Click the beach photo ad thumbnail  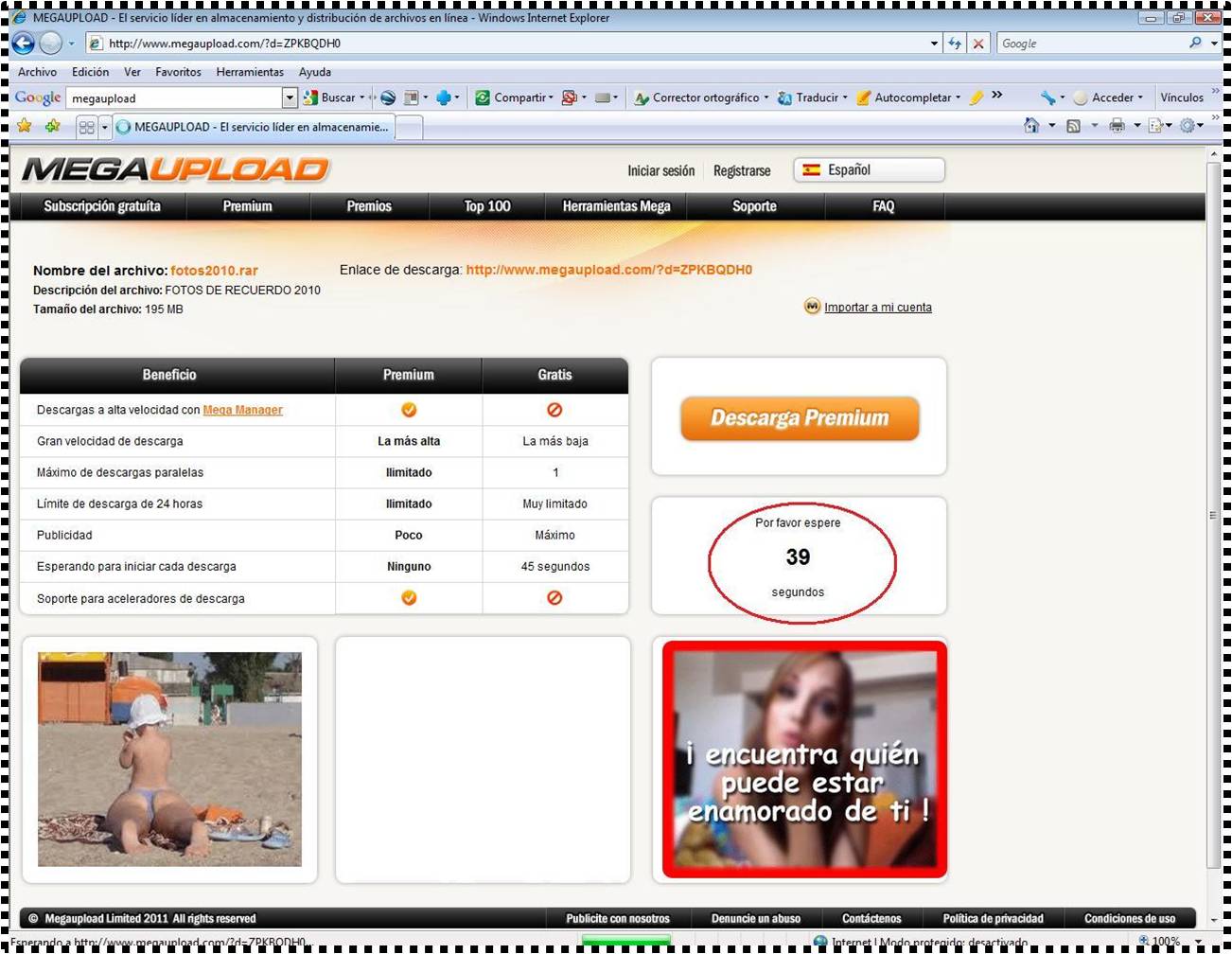click(169, 759)
